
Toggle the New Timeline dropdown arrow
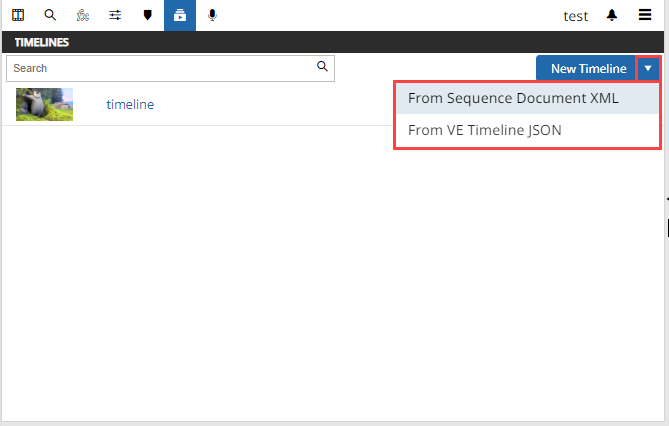[648, 68]
